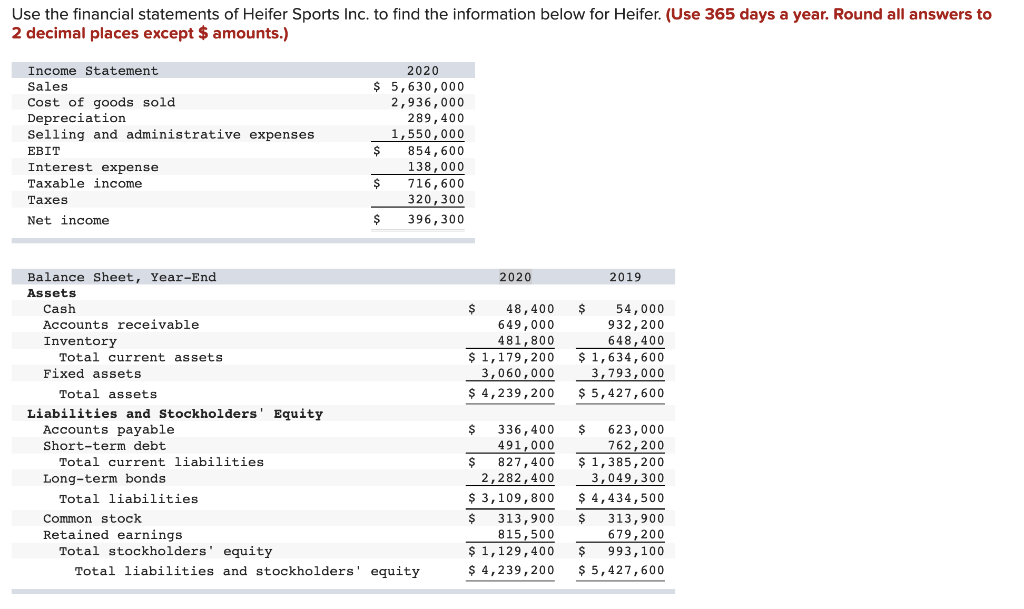Click the 2020 Cash value 48,400
This screenshot has height=609, width=1024.
530,309
